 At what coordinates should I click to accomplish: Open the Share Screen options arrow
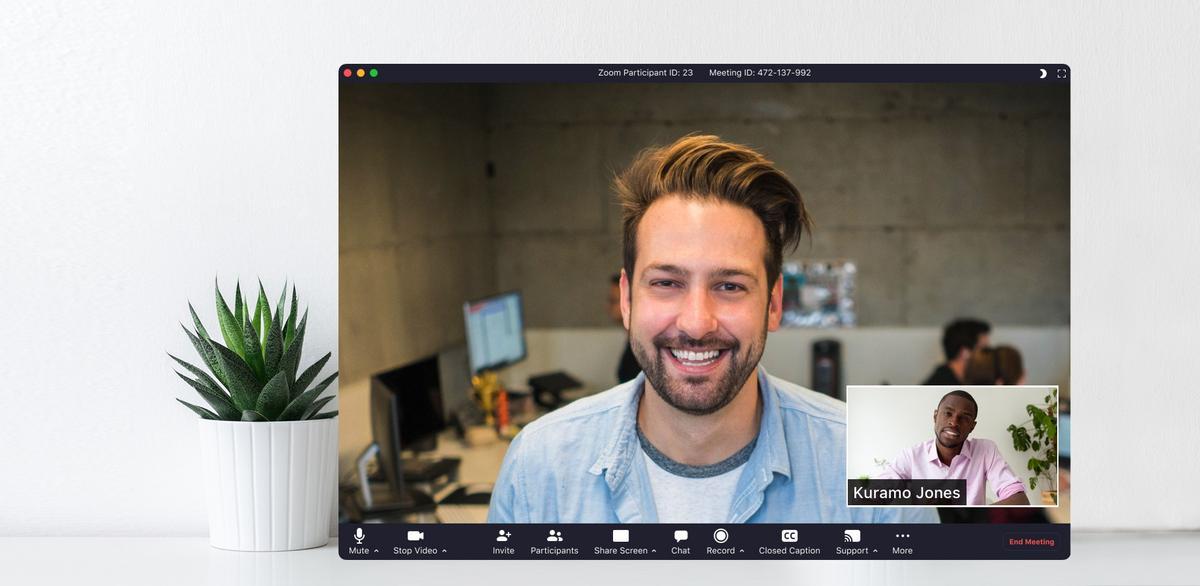(x=654, y=551)
